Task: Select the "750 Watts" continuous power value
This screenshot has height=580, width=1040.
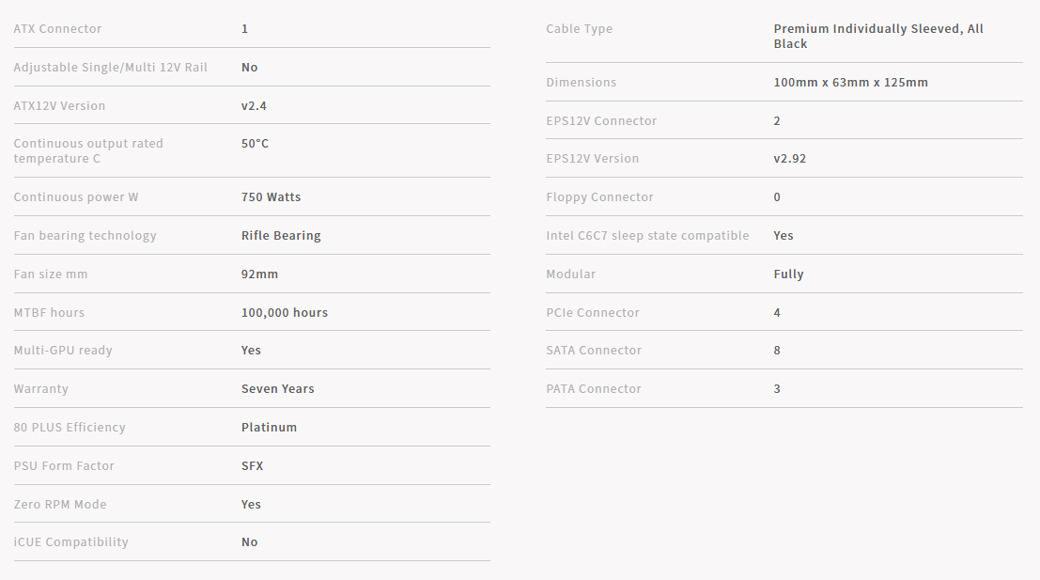Action: click(271, 197)
